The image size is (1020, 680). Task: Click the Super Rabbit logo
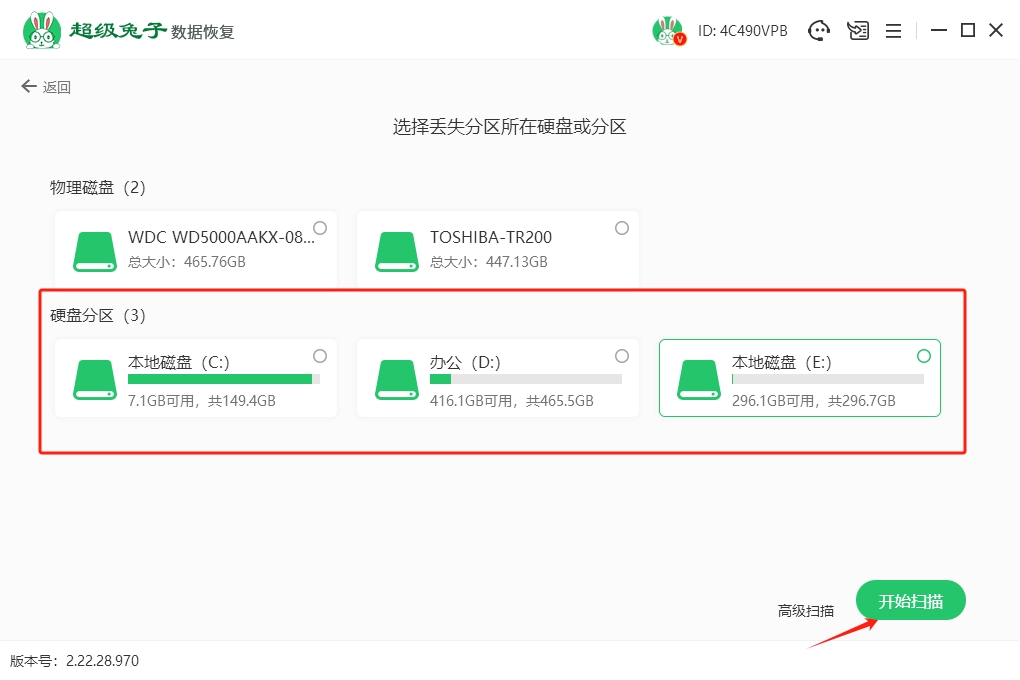(x=40, y=30)
